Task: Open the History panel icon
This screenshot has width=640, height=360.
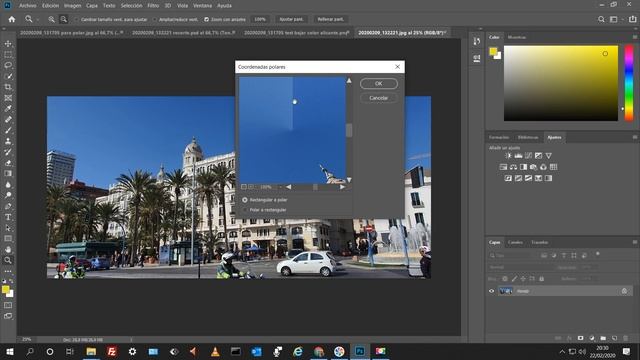Action: (476, 41)
